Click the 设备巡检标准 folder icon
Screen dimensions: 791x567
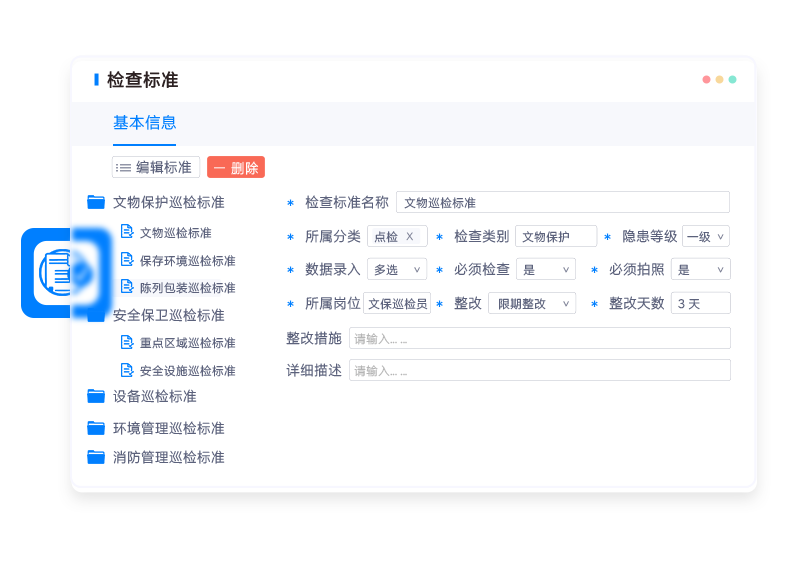tap(96, 396)
